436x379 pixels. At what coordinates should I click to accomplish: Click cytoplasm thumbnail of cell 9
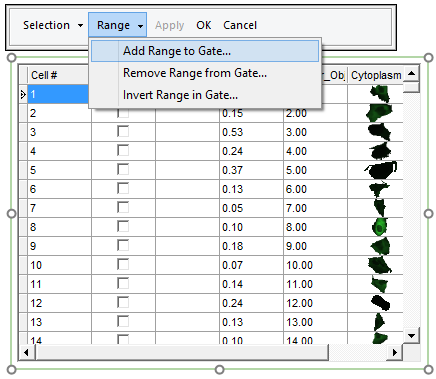[x=380, y=246]
